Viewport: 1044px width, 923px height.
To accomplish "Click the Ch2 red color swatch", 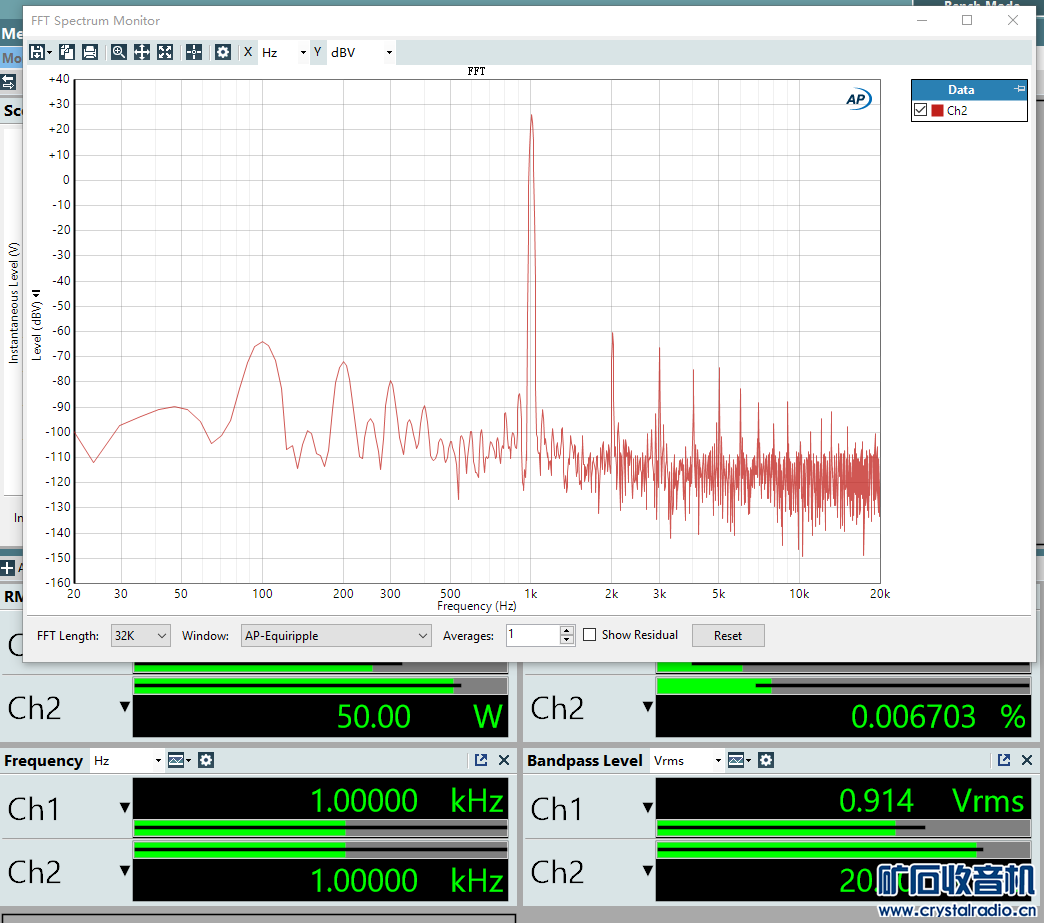I will pyautogui.click(x=937, y=111).
